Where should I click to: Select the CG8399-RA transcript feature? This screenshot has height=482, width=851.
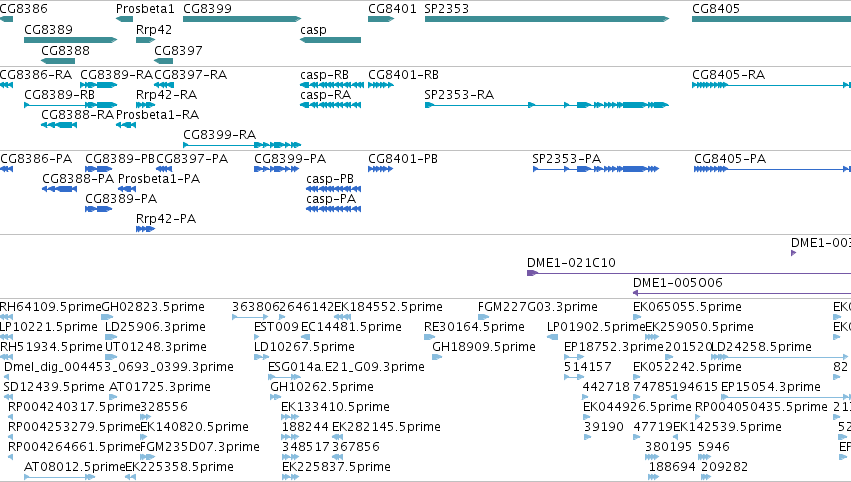242,145
